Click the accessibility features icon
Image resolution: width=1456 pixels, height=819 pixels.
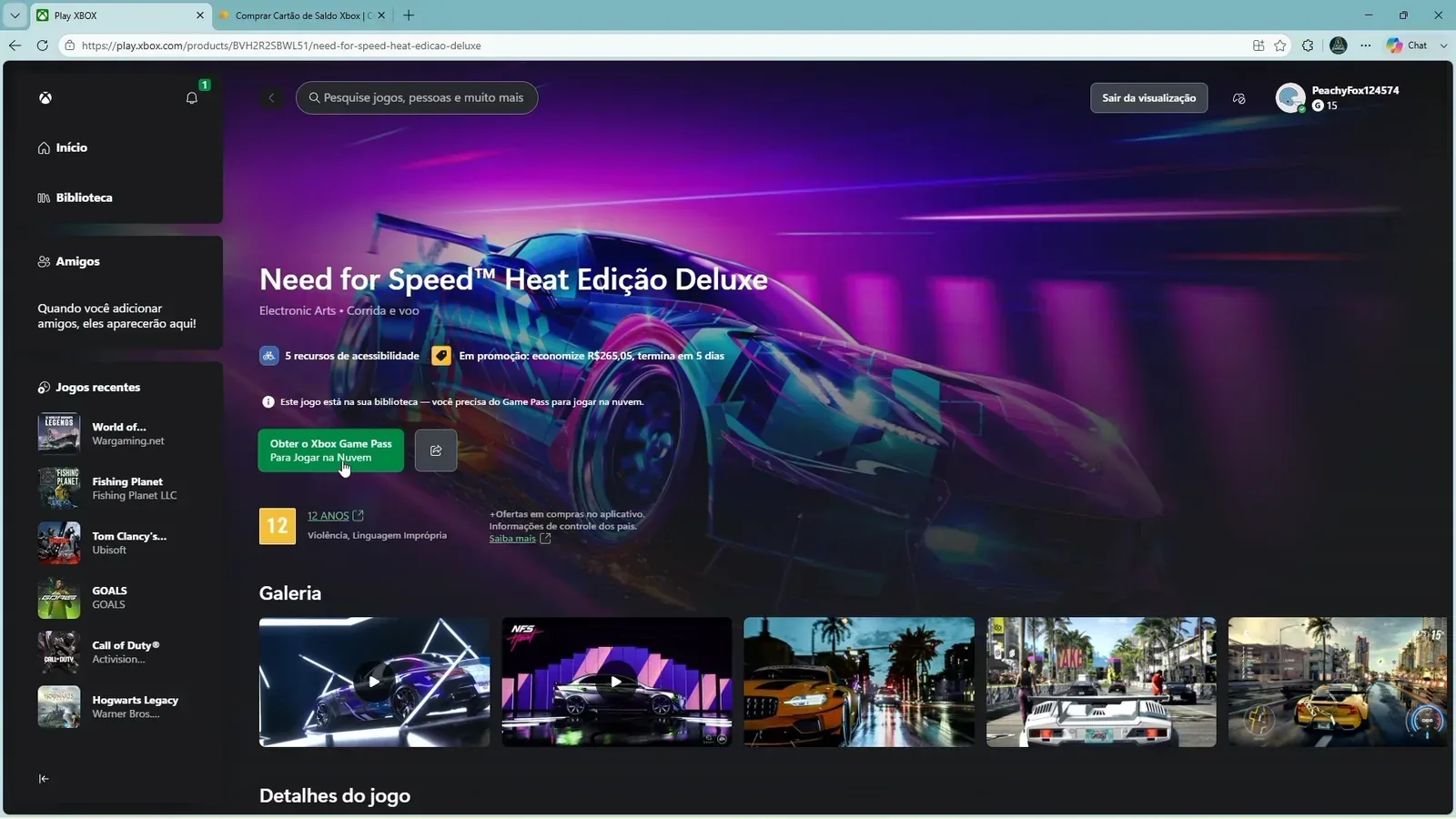point(268,356)
